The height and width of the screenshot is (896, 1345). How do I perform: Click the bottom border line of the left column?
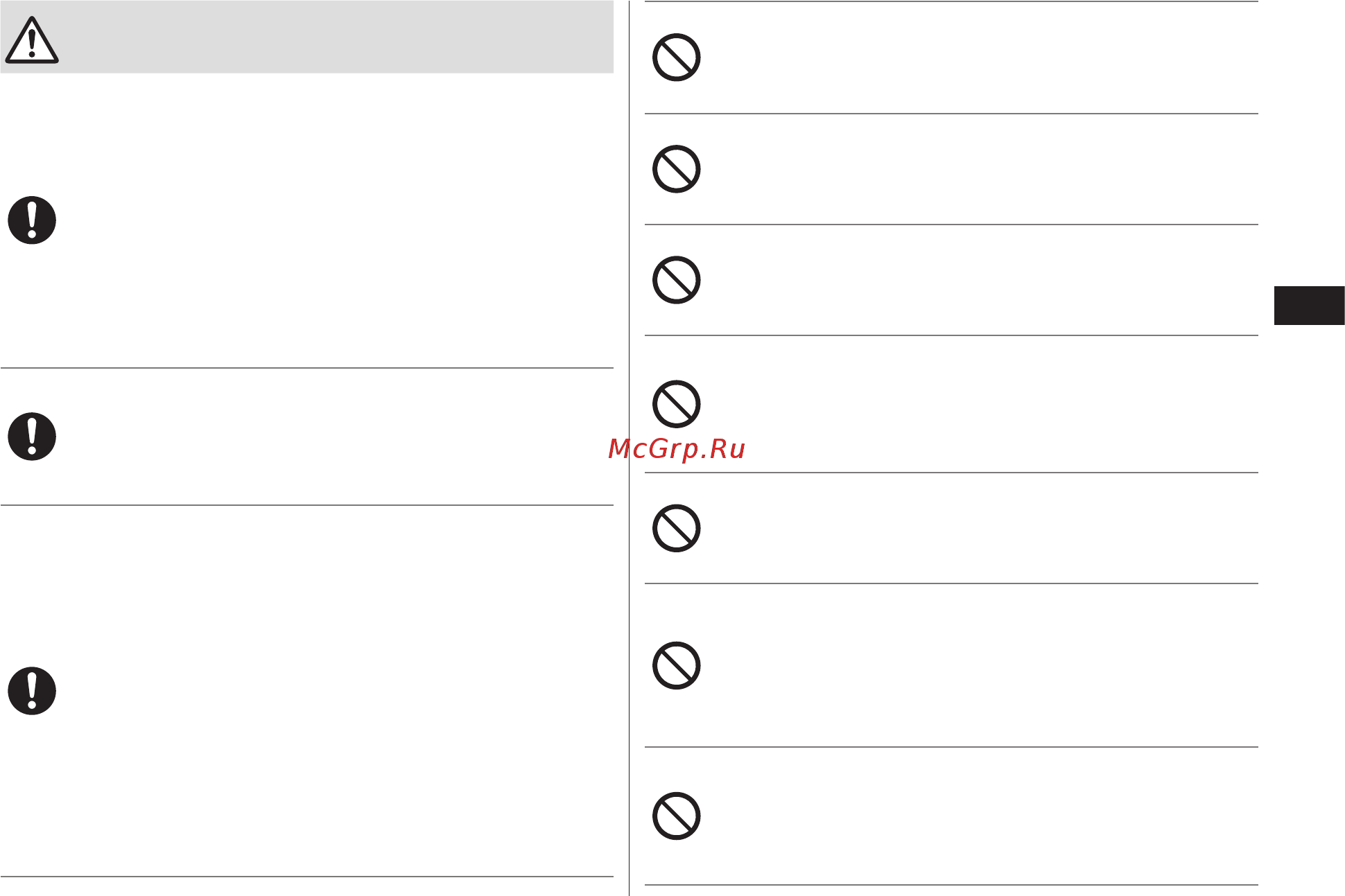[x=306, y=877]
